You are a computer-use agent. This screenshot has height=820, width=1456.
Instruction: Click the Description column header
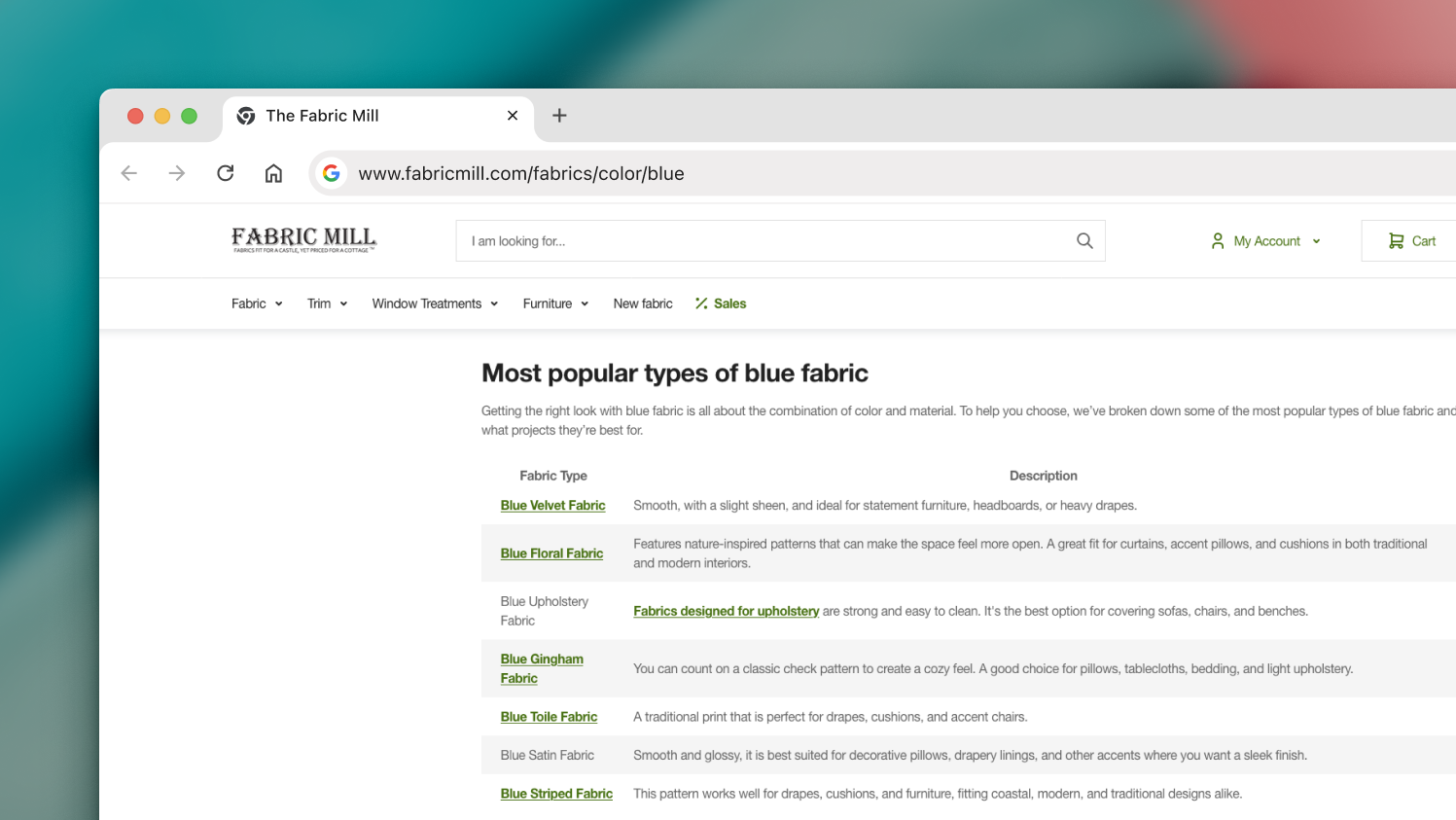[x=1043, y=476]
